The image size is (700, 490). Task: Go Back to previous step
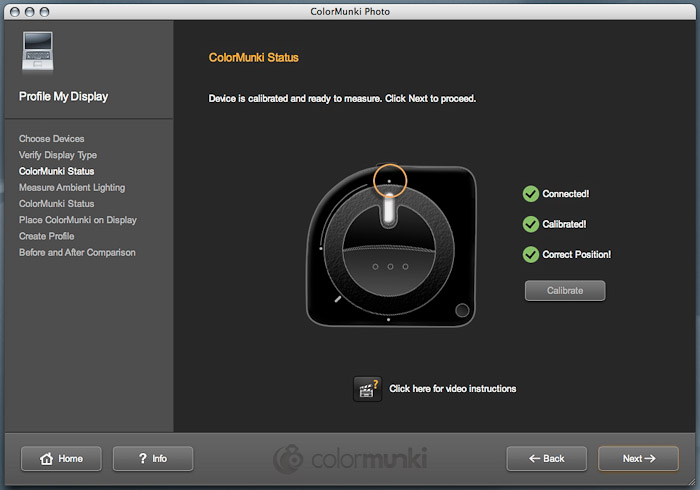[x=547, y=459]
